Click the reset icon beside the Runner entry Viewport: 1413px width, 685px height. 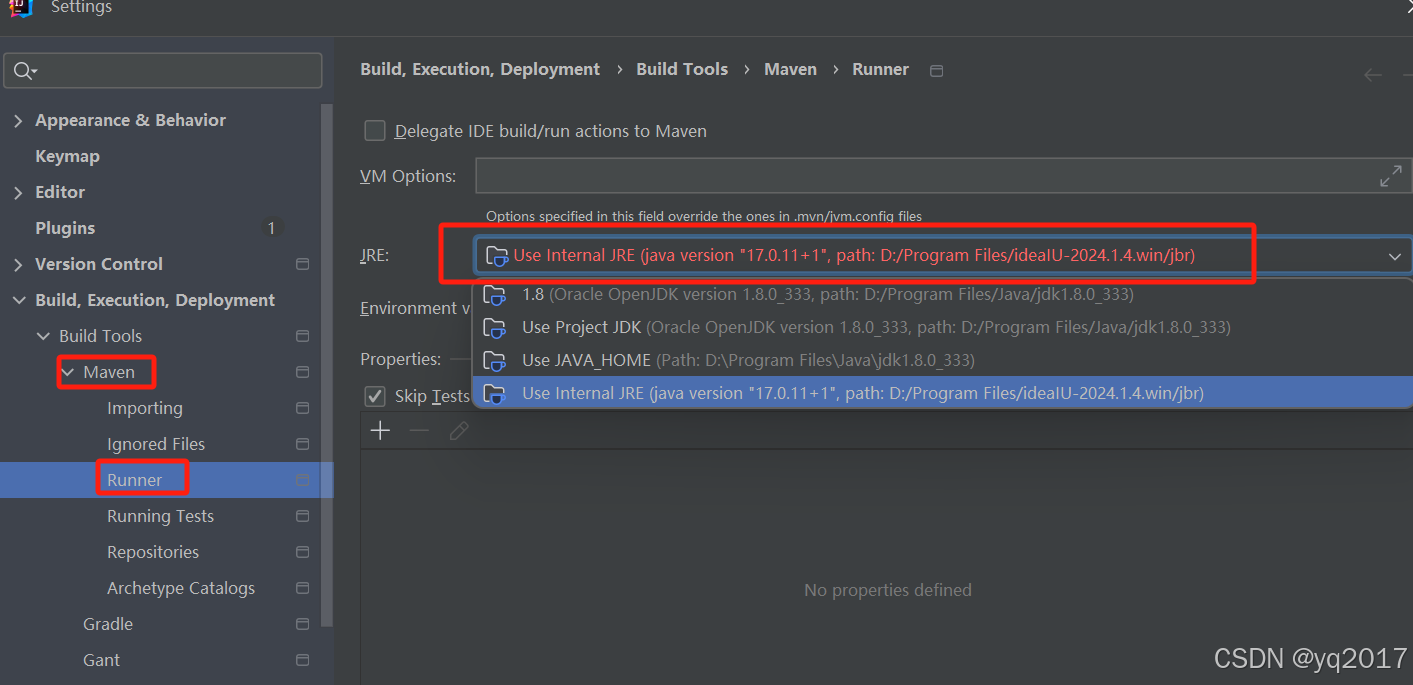tap(302, 478)
